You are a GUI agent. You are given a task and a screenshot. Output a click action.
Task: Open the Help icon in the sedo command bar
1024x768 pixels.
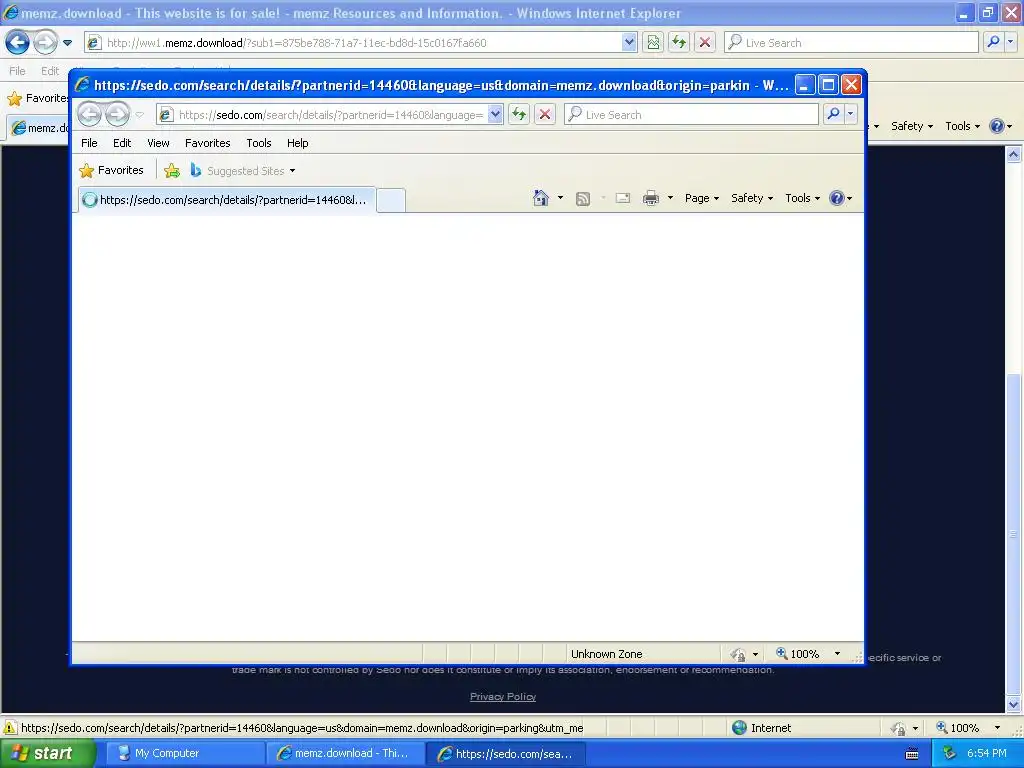(x=840, y=198)
